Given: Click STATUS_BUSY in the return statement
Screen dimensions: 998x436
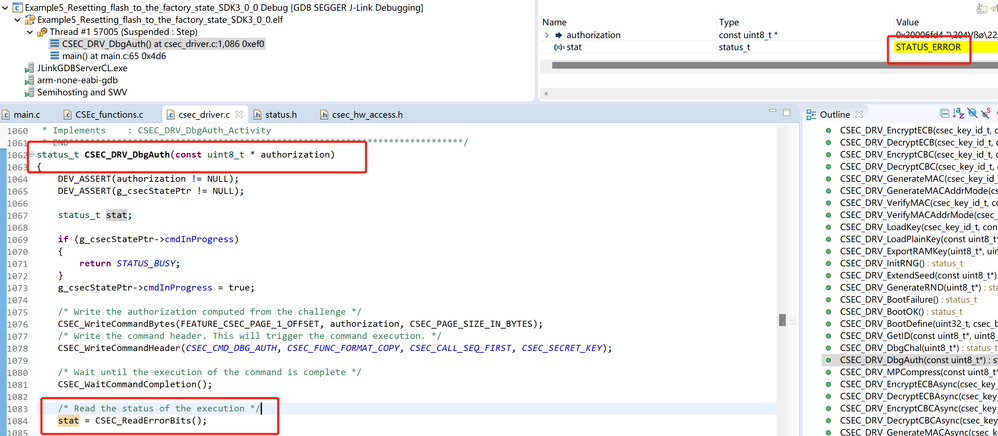Looking at the screenshot, I should click(x=148, y=264).
